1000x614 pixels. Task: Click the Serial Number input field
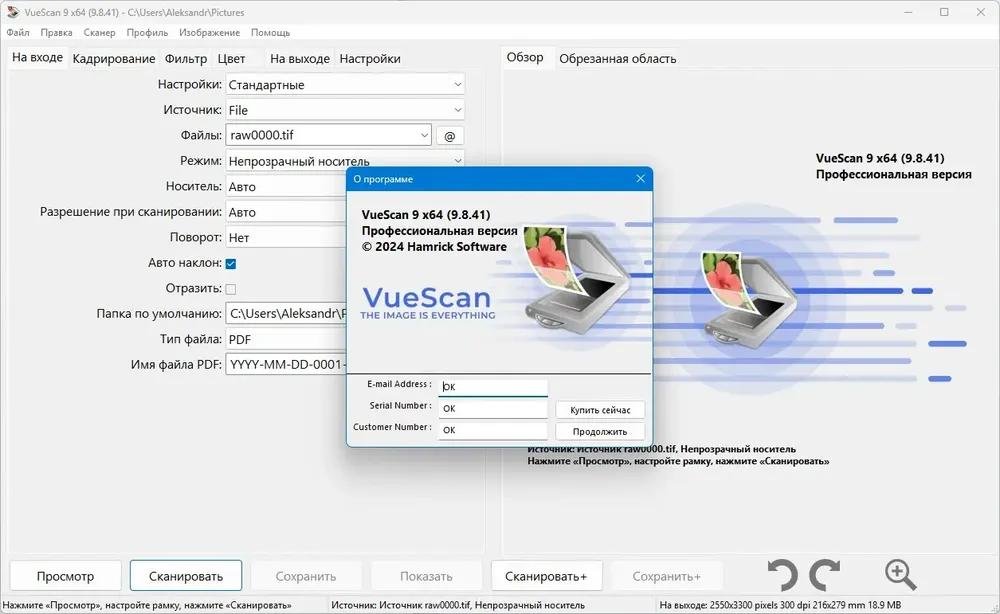click(x=492, y=409)
